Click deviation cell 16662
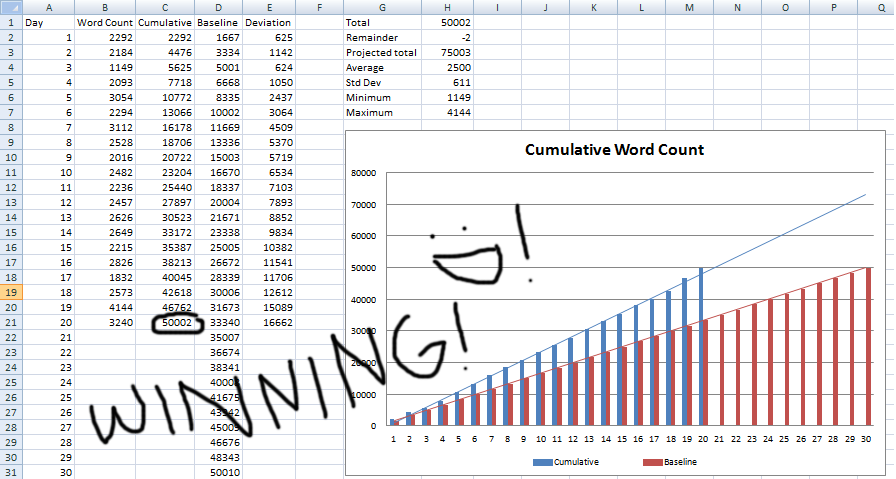 pyautogui.click(x=269, y=322)
